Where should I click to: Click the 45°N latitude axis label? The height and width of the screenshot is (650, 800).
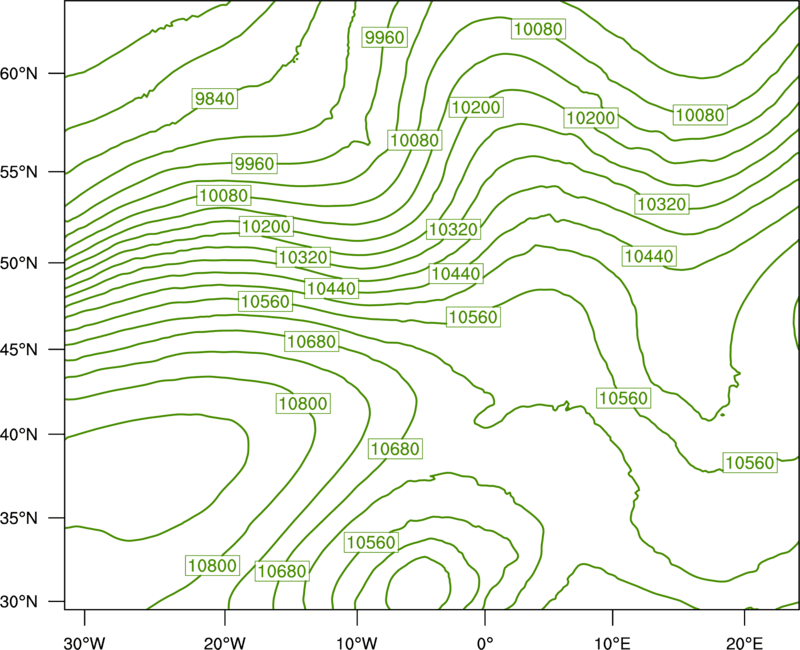pyautogui.click(x=19, y=349)
